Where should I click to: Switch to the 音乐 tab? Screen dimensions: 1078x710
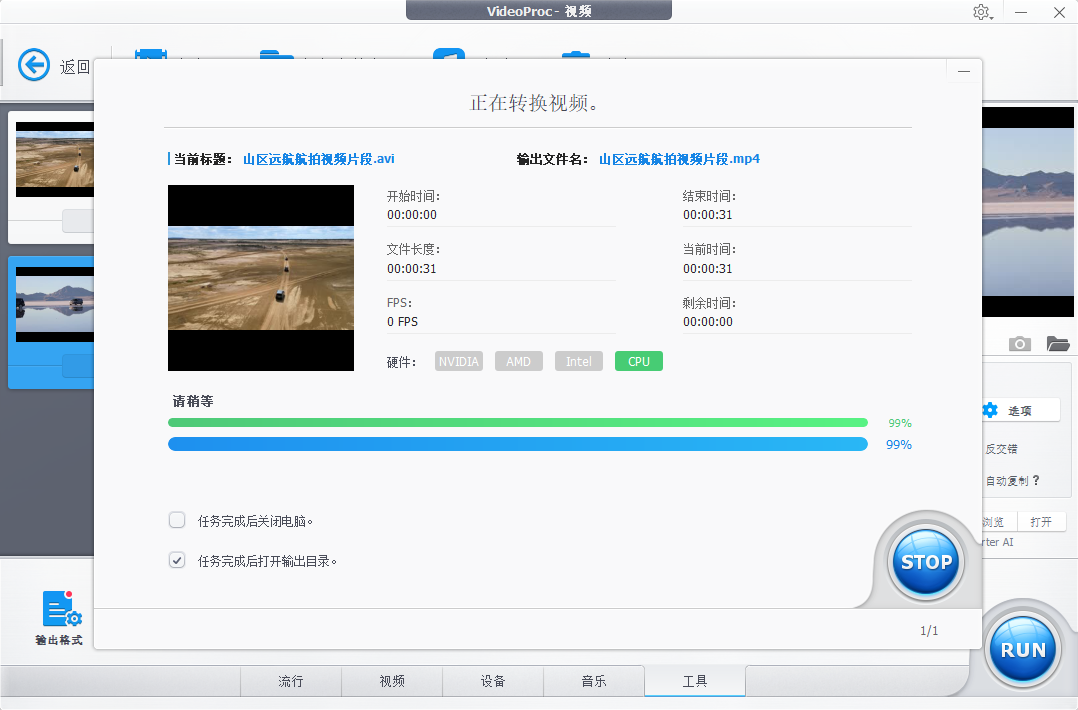click(594, 681)
